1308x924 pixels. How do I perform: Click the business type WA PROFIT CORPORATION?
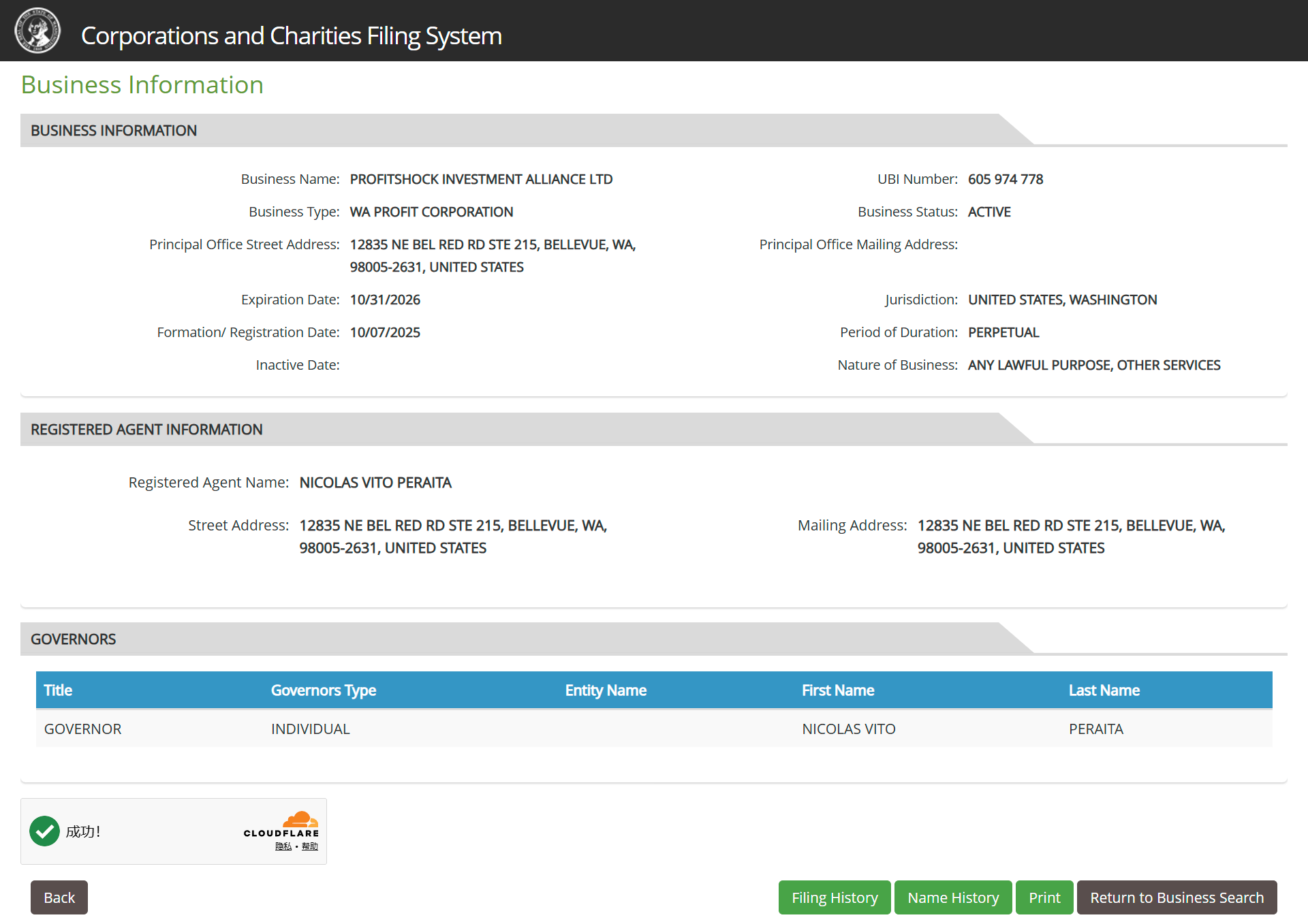coord(431,212)
